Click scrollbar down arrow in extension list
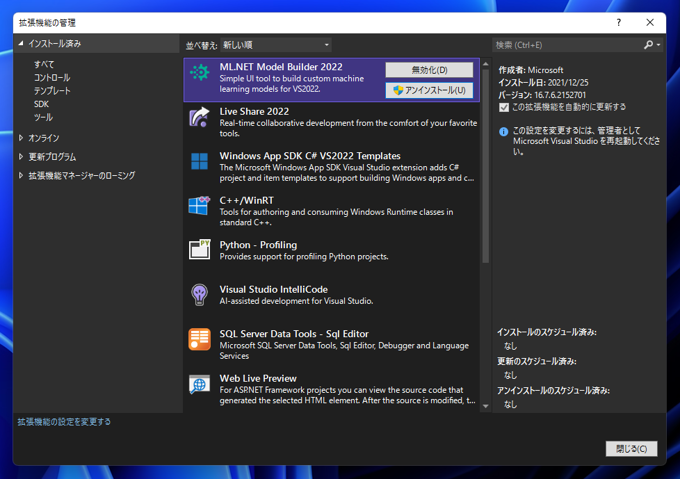This screenshot has width=680, height=479. click(x=486, y=406)
